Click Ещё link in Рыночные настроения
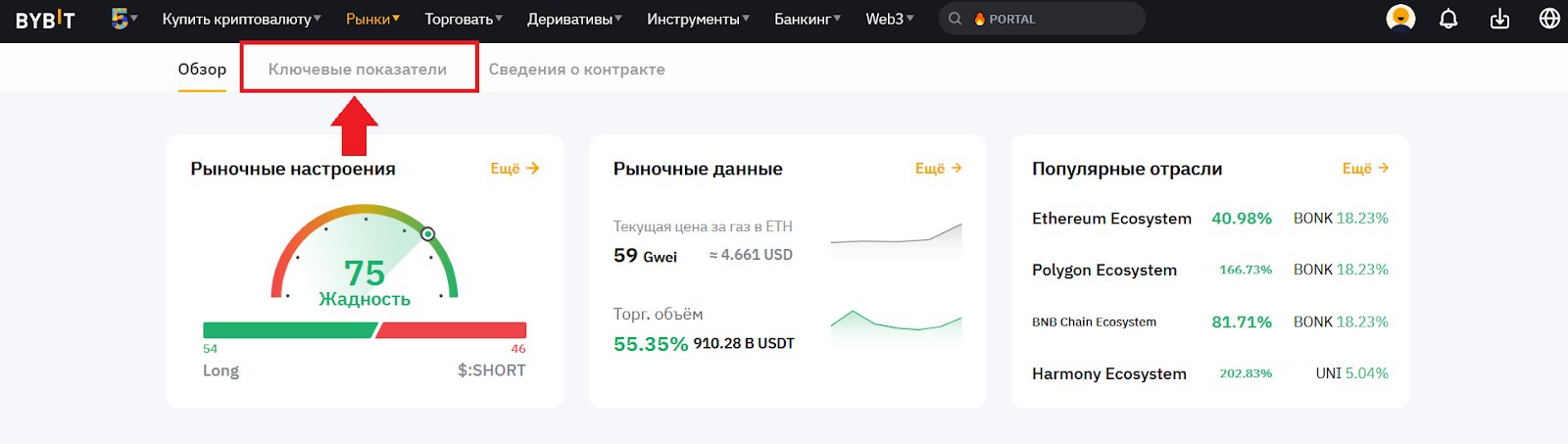The height and width of the screenshot is (444, 1568). click(x=514, y=169)
